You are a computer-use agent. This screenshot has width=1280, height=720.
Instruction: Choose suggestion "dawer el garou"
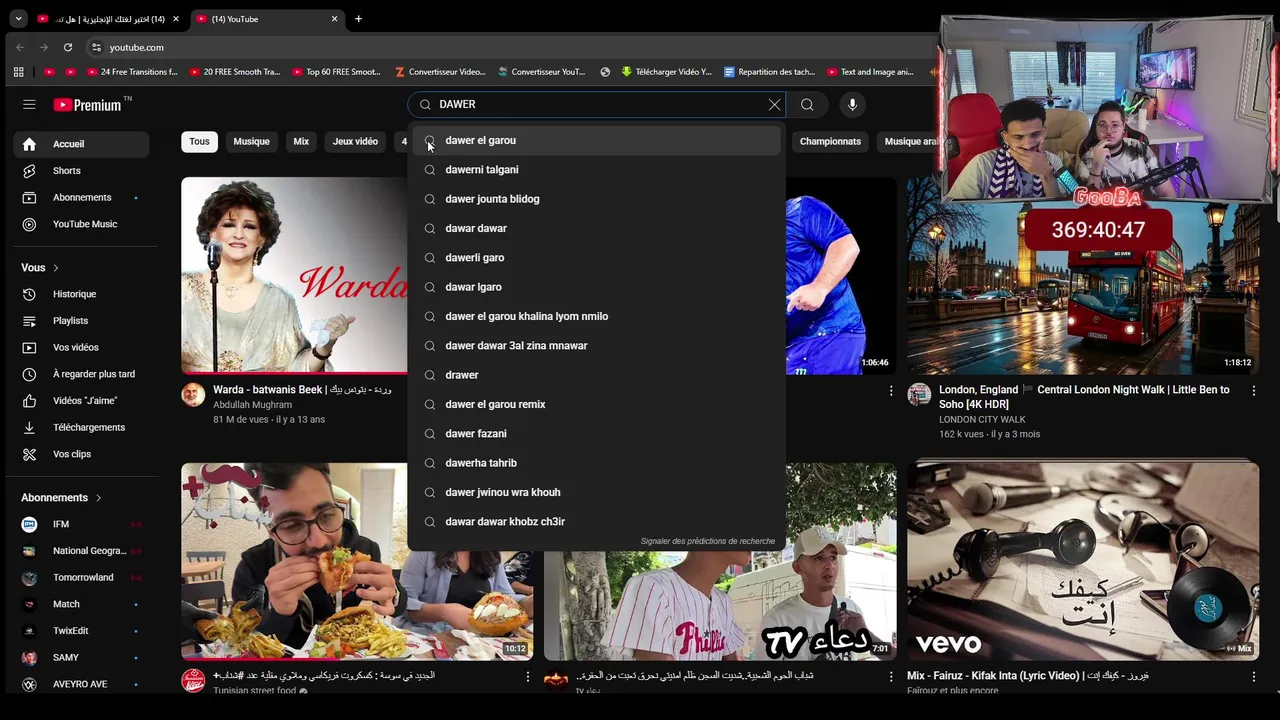pyautogui.click(x=596, y=140)
